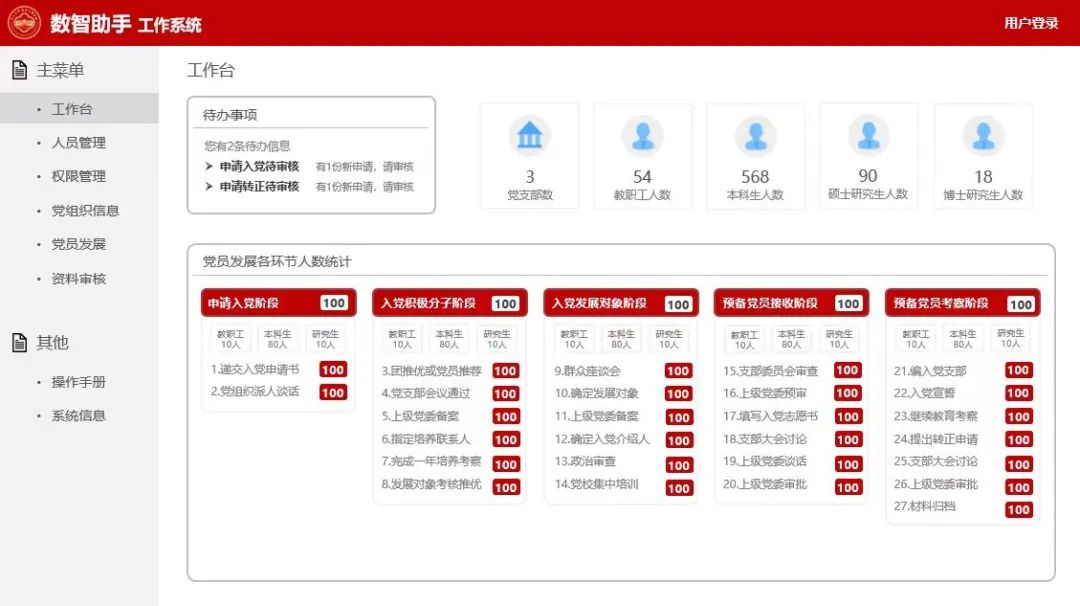Open the 申请入党阶段 stage header

(x=243, y=303)
